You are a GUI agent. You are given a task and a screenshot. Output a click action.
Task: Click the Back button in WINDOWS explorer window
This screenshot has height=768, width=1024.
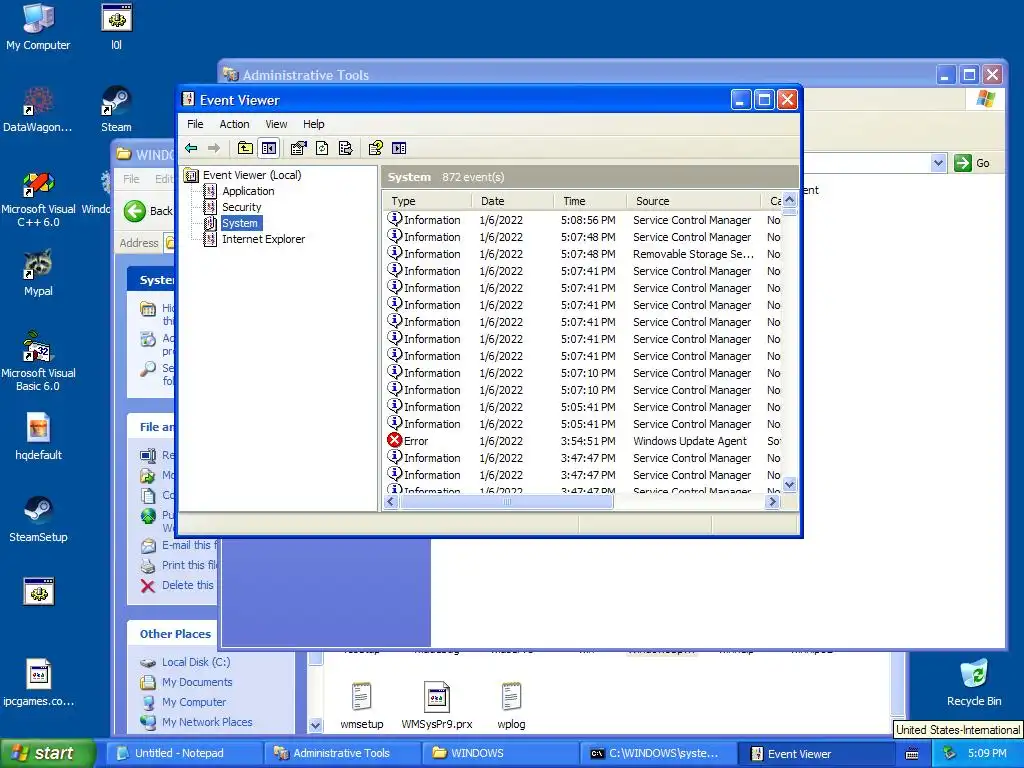click(149, 211)
